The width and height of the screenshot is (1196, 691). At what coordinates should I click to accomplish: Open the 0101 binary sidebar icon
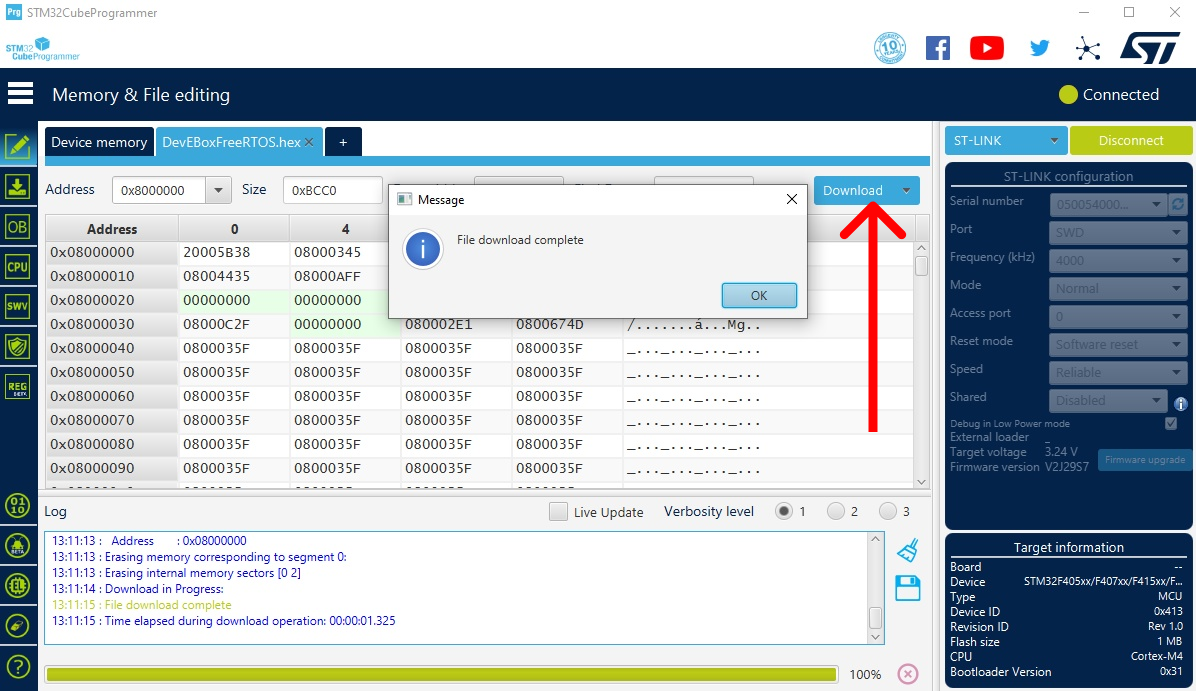[x=18, y=506]
